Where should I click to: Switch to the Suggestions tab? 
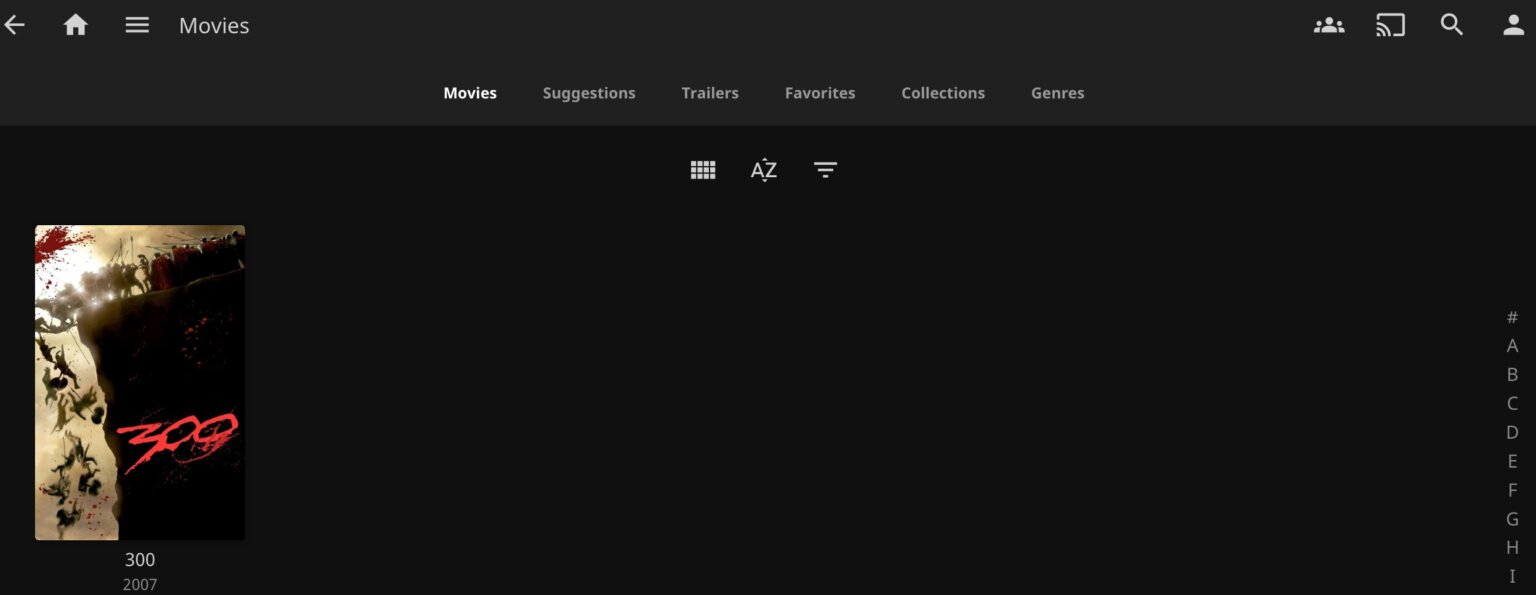[x=589, y=92]
